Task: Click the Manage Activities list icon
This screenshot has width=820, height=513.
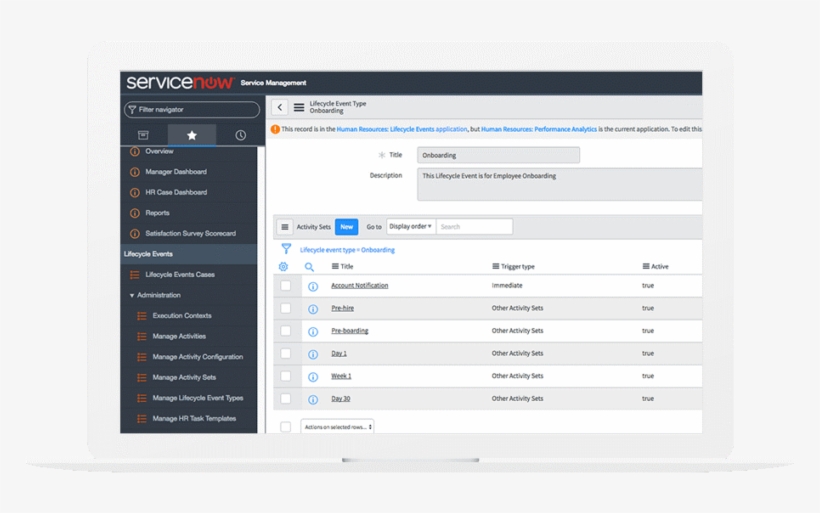Action: click(142, 336)
